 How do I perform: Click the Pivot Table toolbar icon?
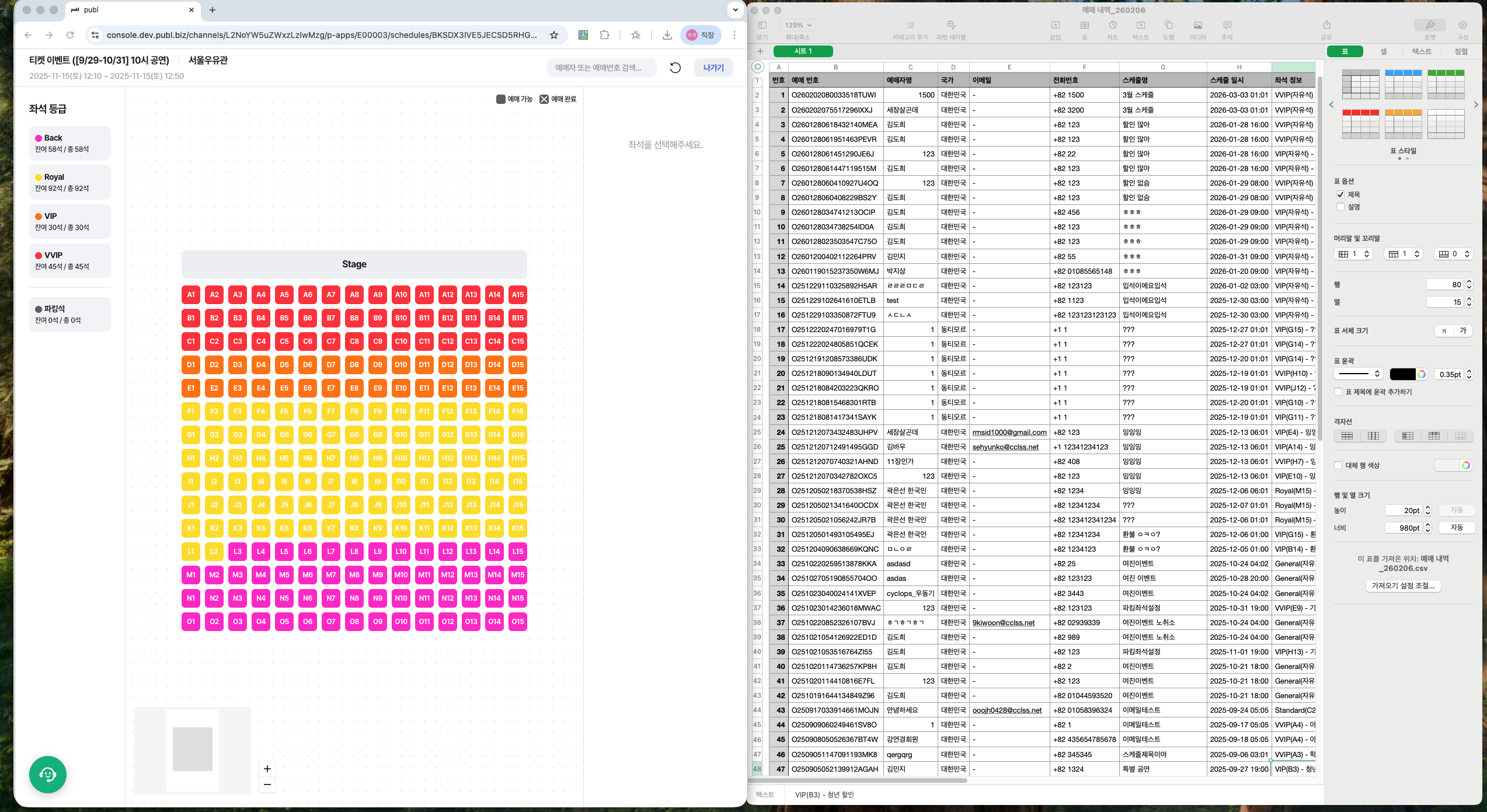[951, 25]
